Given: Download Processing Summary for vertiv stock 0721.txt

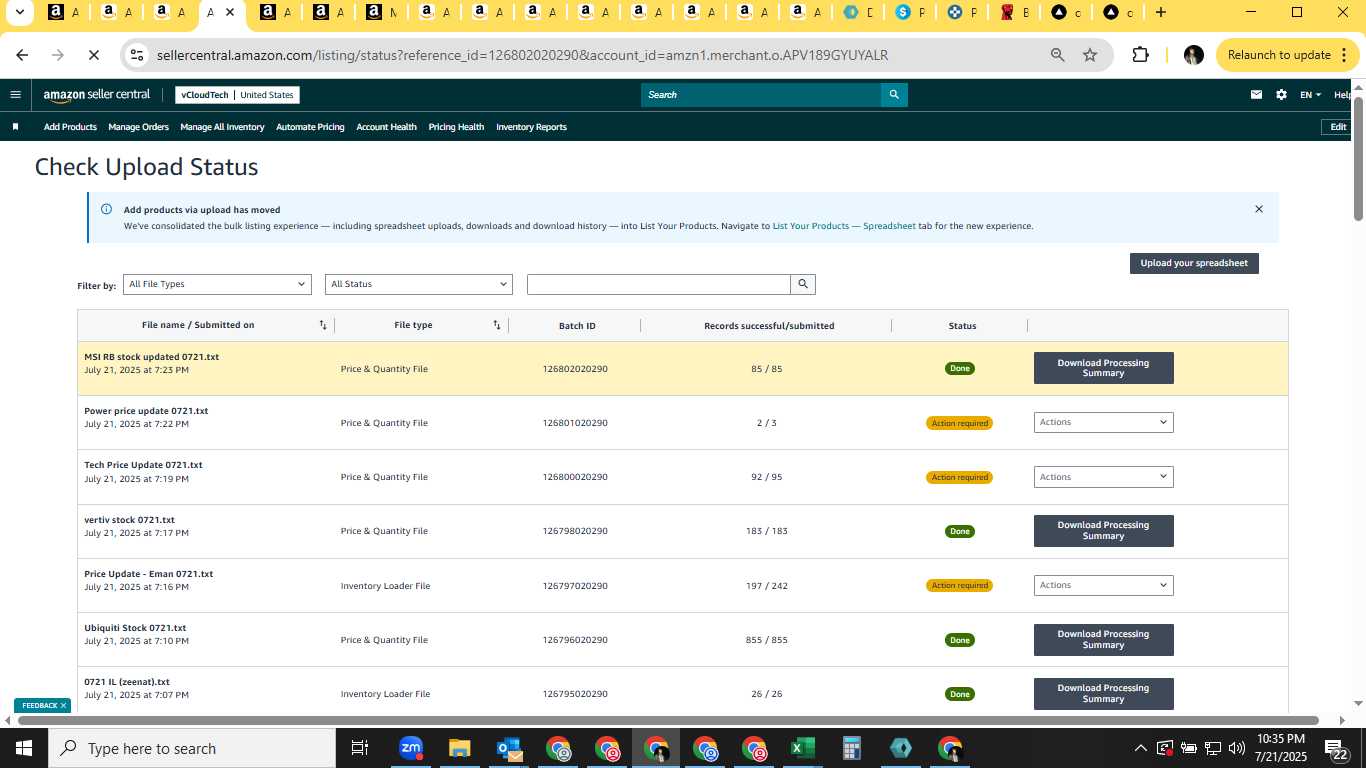Looking at the screenshot, I should pyautogui.click(x=1103, y=530).
